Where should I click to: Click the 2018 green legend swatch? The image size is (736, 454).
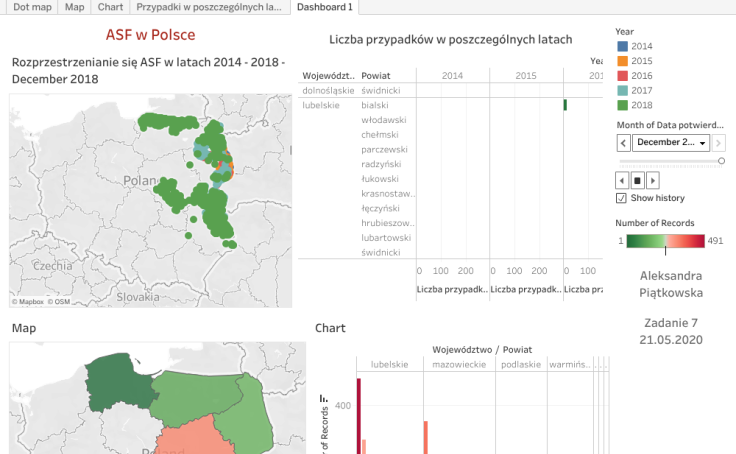[622, 105]
